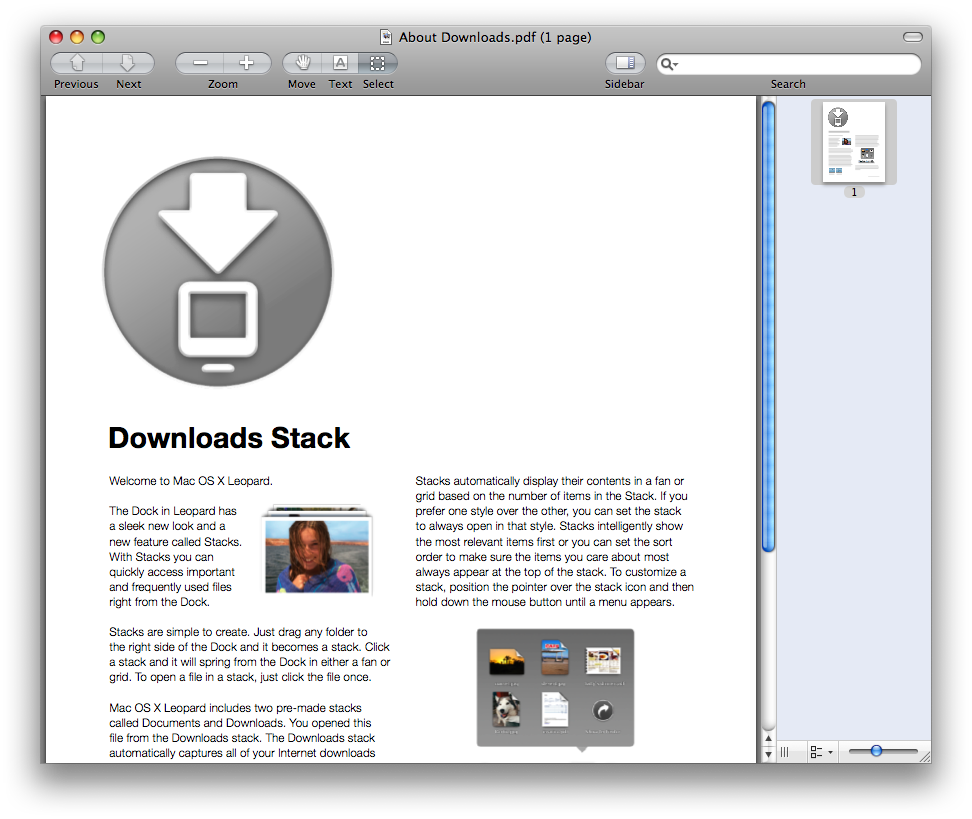Toggle toolbar visibility with the pill button
Image resolution: width=972 pixels, height=819 pixels.
pos(912,37)
